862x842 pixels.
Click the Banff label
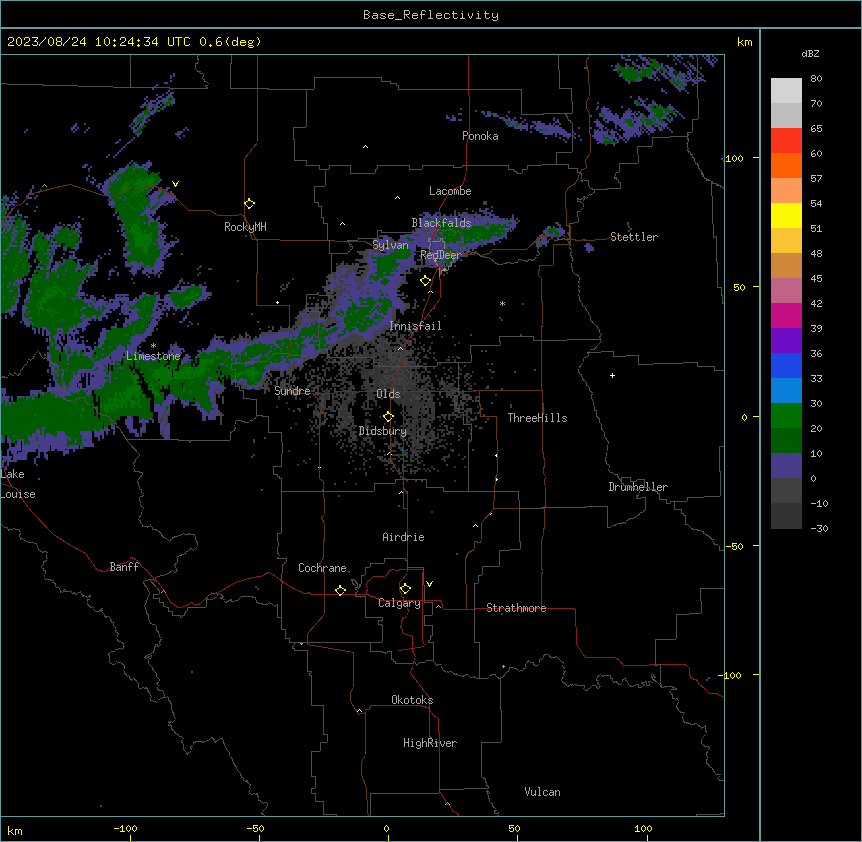124,567
